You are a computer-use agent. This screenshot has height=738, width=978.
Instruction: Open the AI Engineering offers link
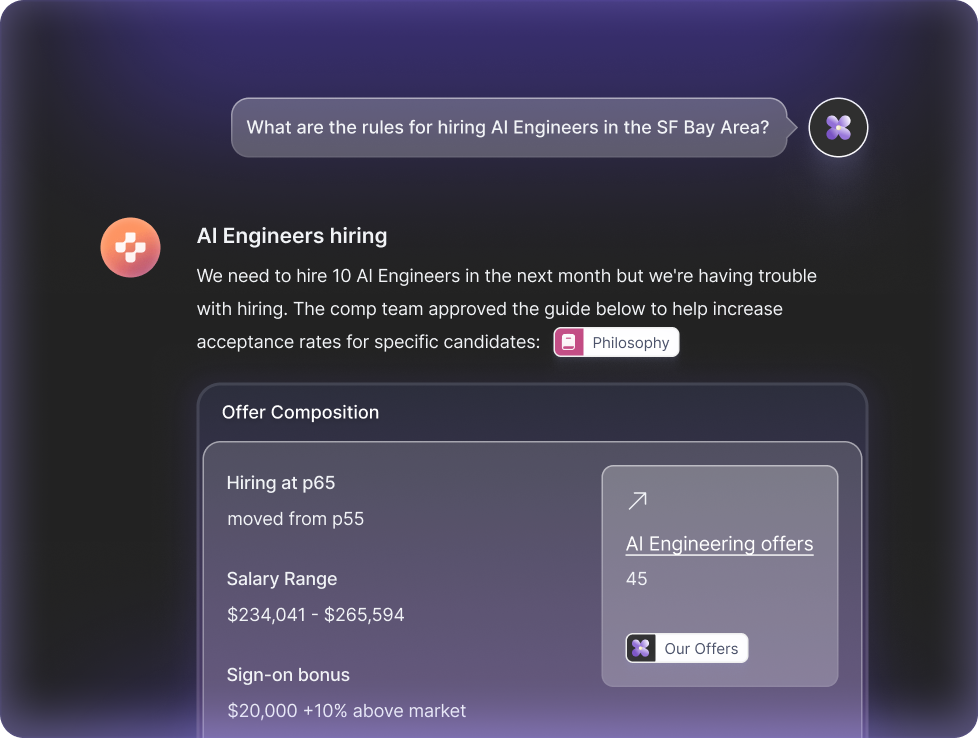click(719, 543)
